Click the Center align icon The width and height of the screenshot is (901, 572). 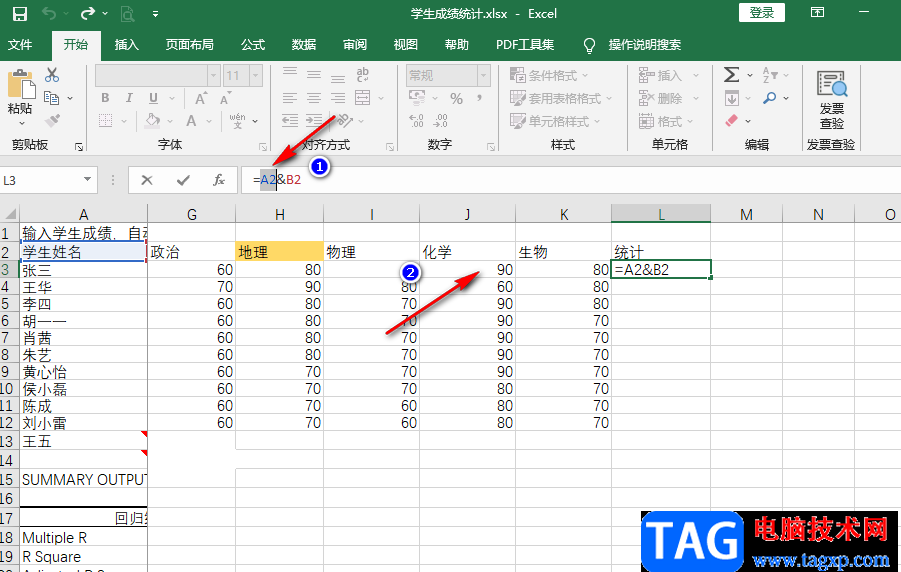point(314,98)
